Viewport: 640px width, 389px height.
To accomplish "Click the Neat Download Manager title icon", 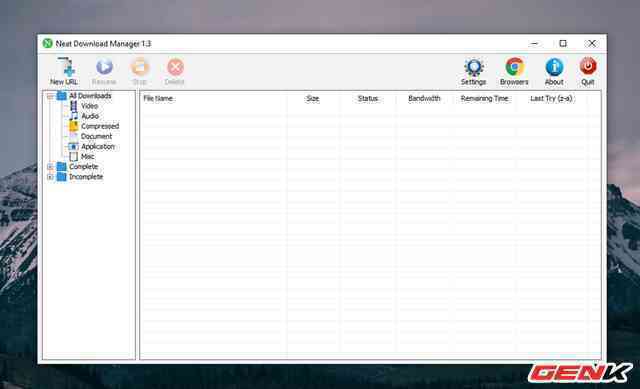I will (47, 43).
